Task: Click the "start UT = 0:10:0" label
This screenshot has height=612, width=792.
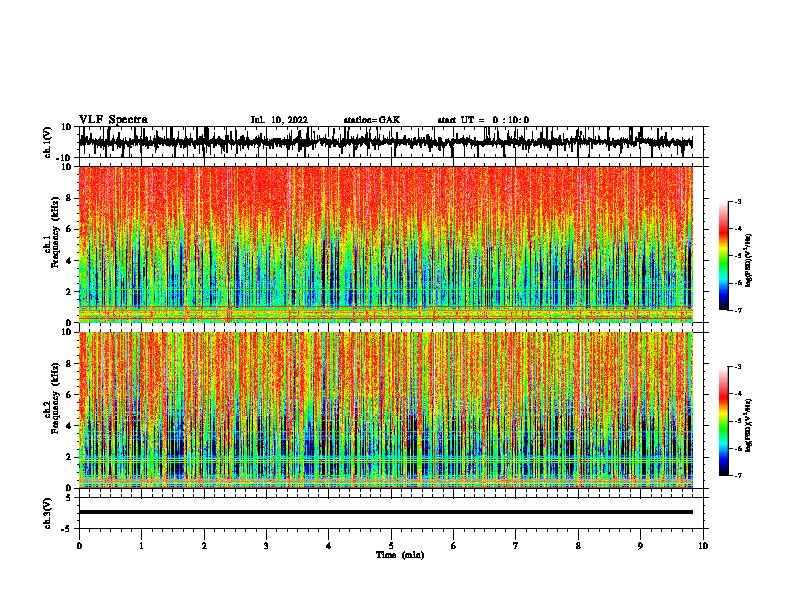Action: (x=483, y=120)
